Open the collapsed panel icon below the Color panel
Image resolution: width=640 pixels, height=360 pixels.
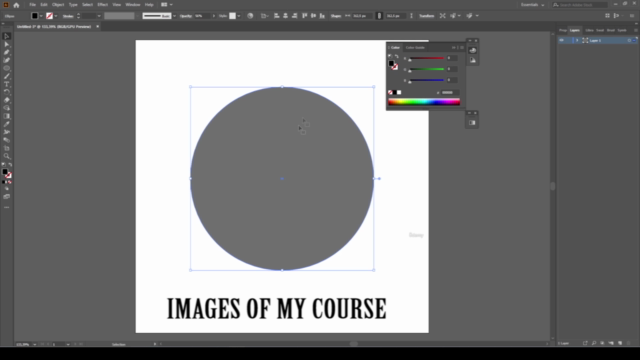tap(472, 122)
